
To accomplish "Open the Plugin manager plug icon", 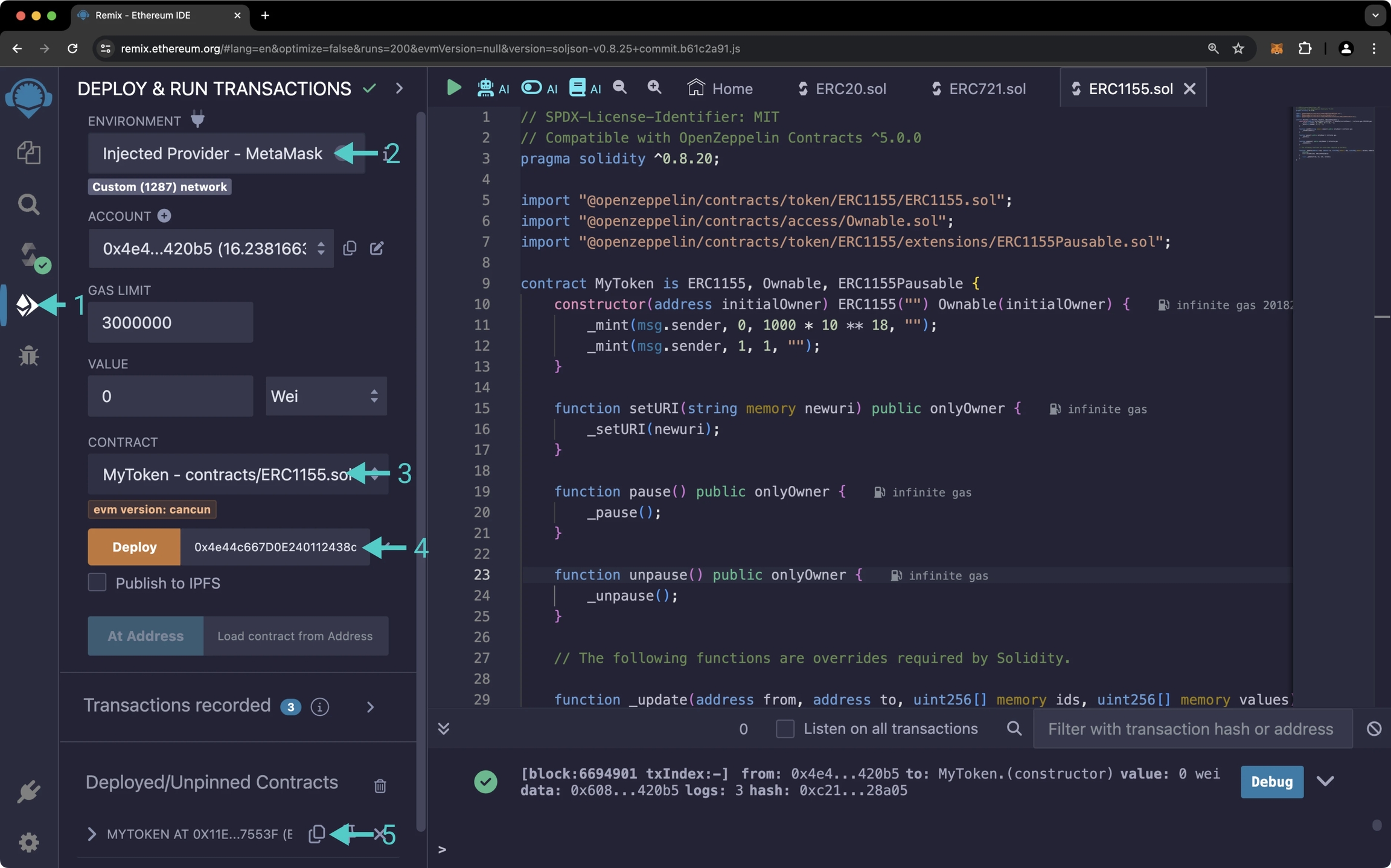I will 28,791.
